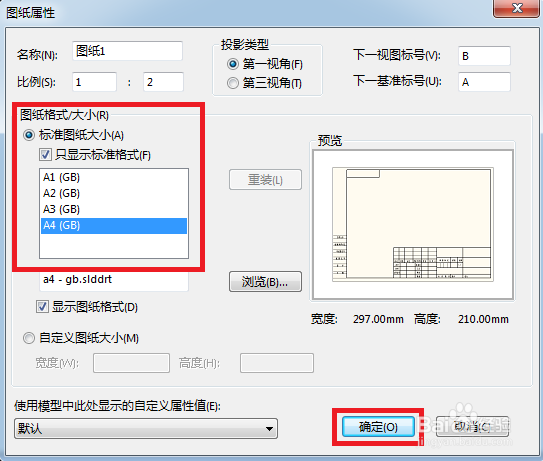
Task: Open the 浏览(B)... browse button
Action: (265, 282)
